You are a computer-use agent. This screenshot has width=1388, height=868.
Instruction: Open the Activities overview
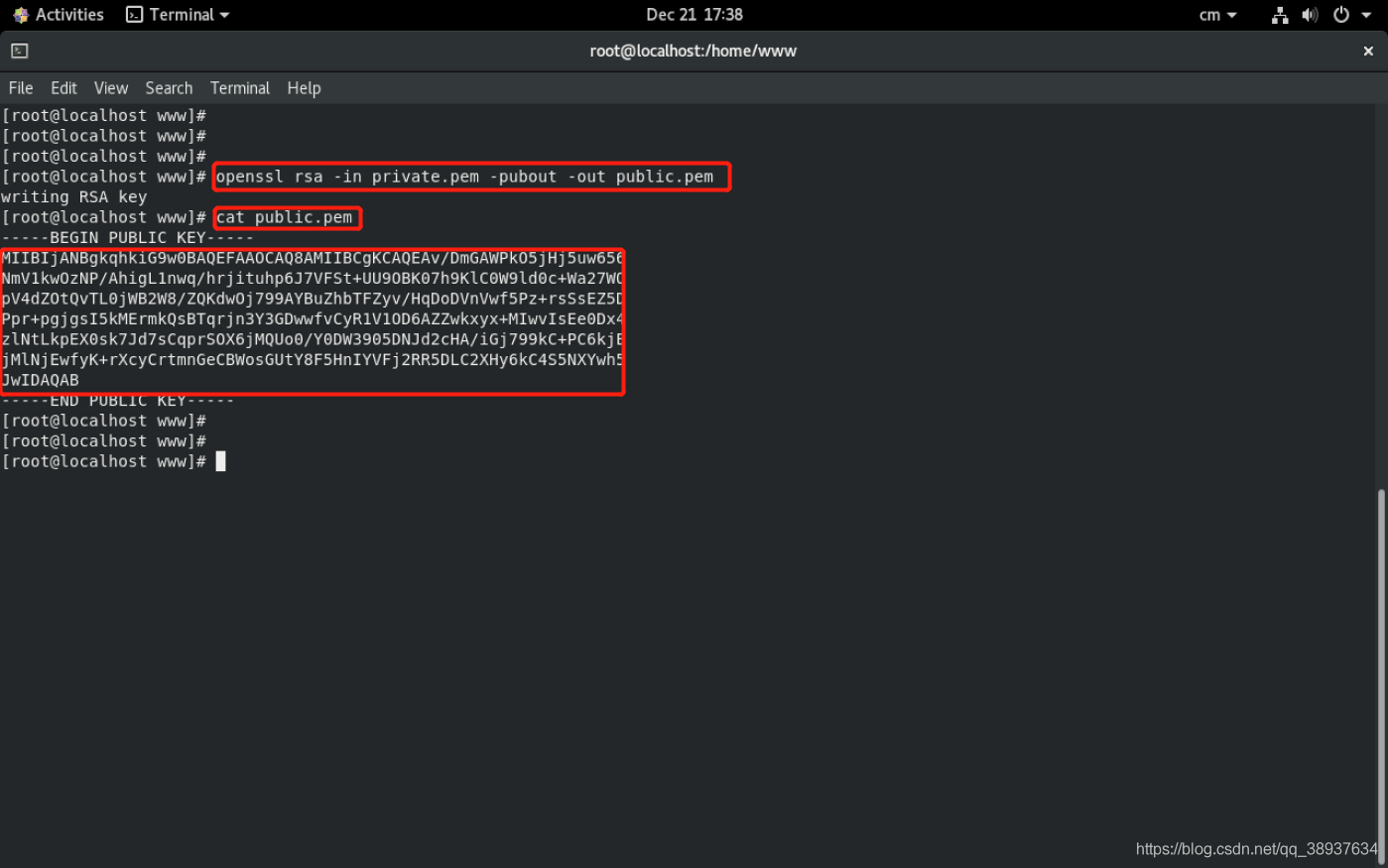tap(59, 15)
